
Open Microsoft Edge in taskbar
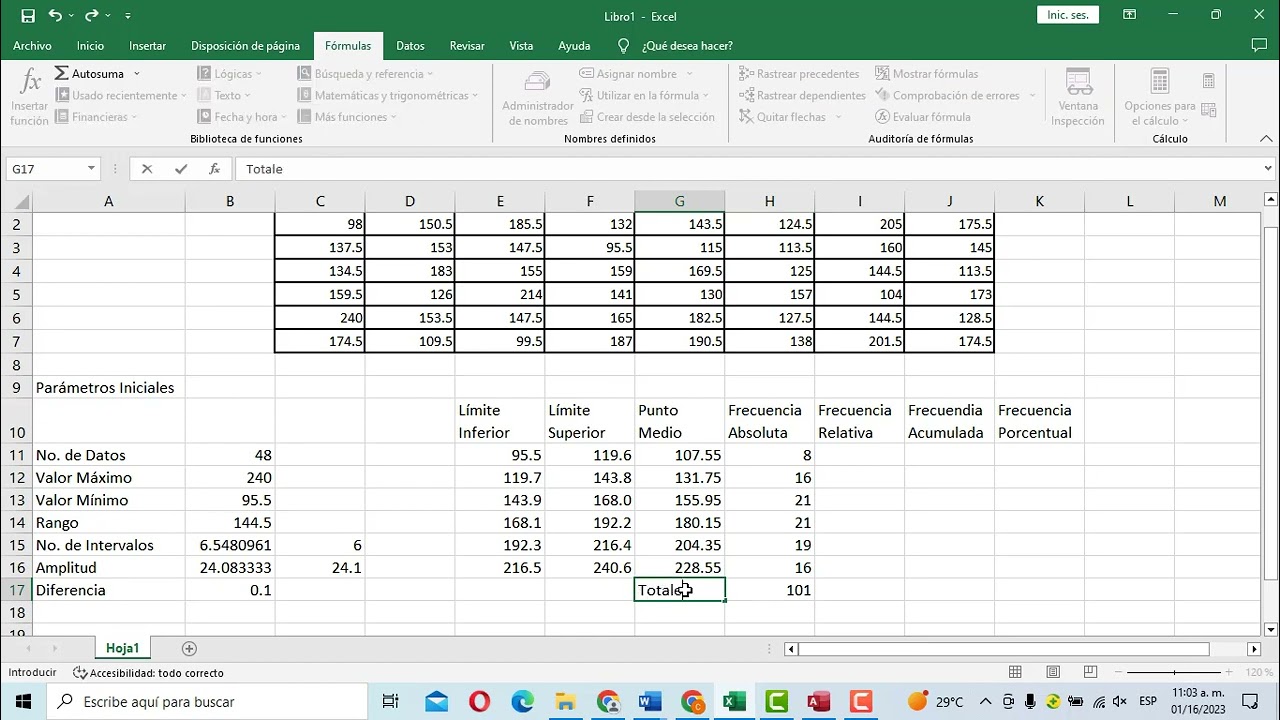click(522, 701)
